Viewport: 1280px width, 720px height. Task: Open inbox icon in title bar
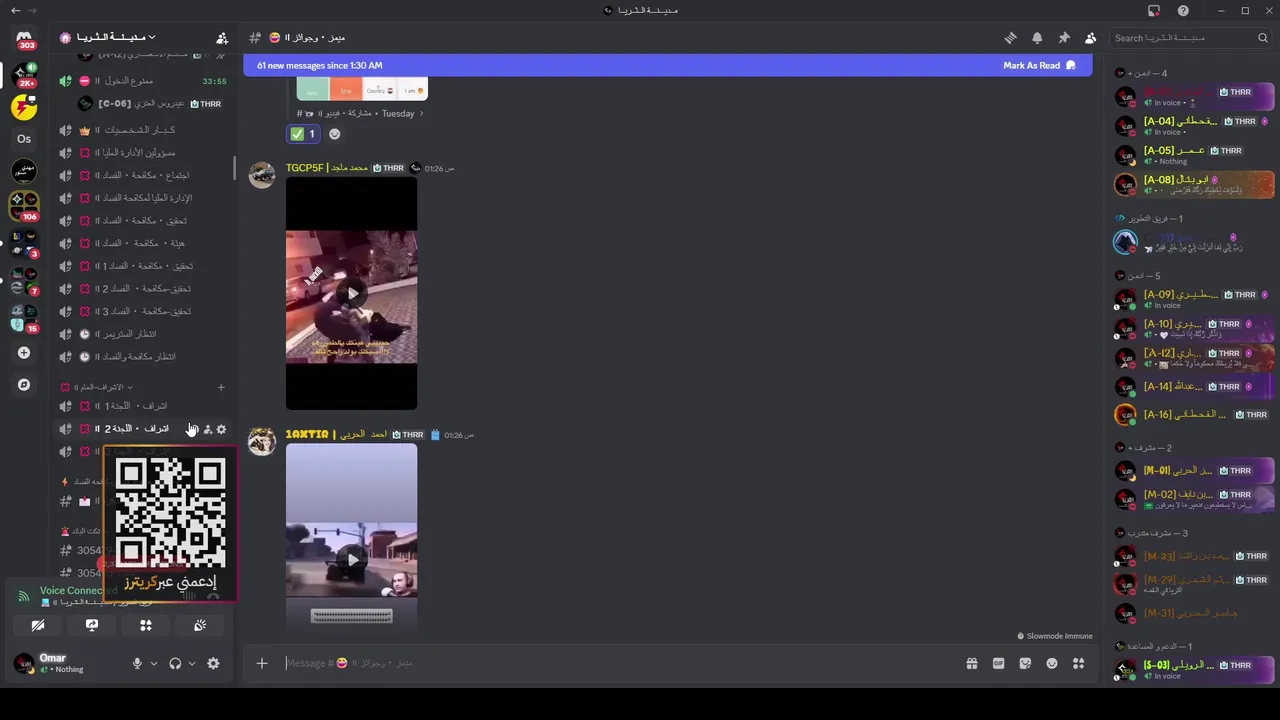coord(1154,10)
